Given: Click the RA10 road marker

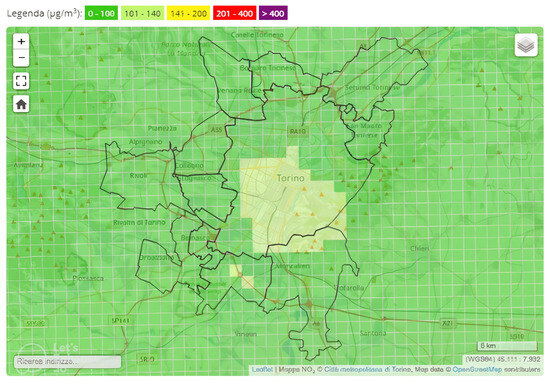Looking at the screenshot, I should 297,132.
